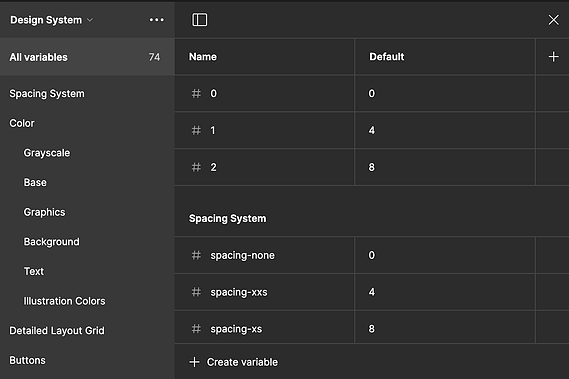This screenshot has height=379, width=569.
Task: Click the number icon beside spacing-none
Action: pyautogui.click(x=196, y=255)
